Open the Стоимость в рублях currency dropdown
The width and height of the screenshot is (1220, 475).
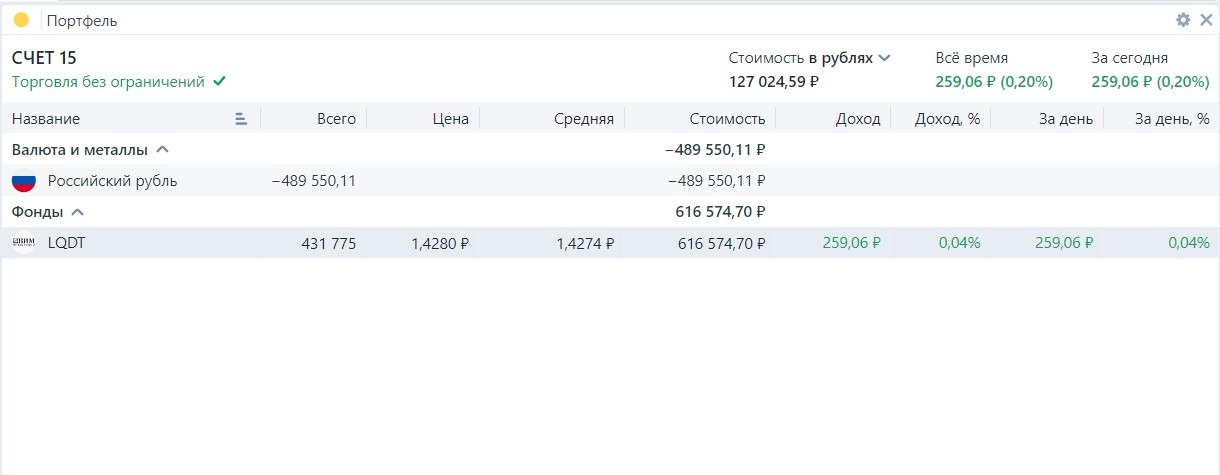tap(884, 58)
